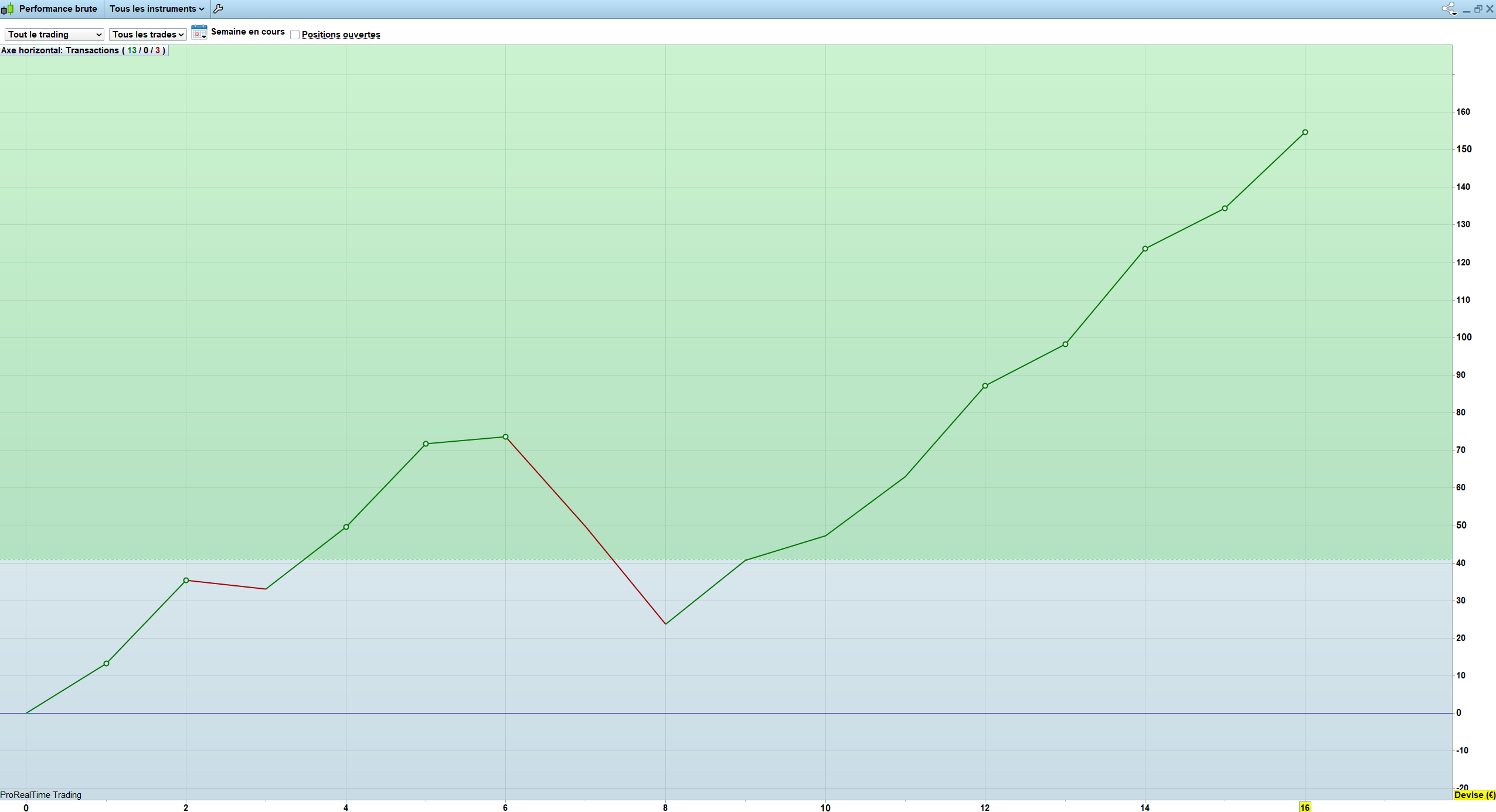Click the share icon in title bar
Image resolution: width=1496 pixels, height=812 pixels.
click(x=1449, y=9)
